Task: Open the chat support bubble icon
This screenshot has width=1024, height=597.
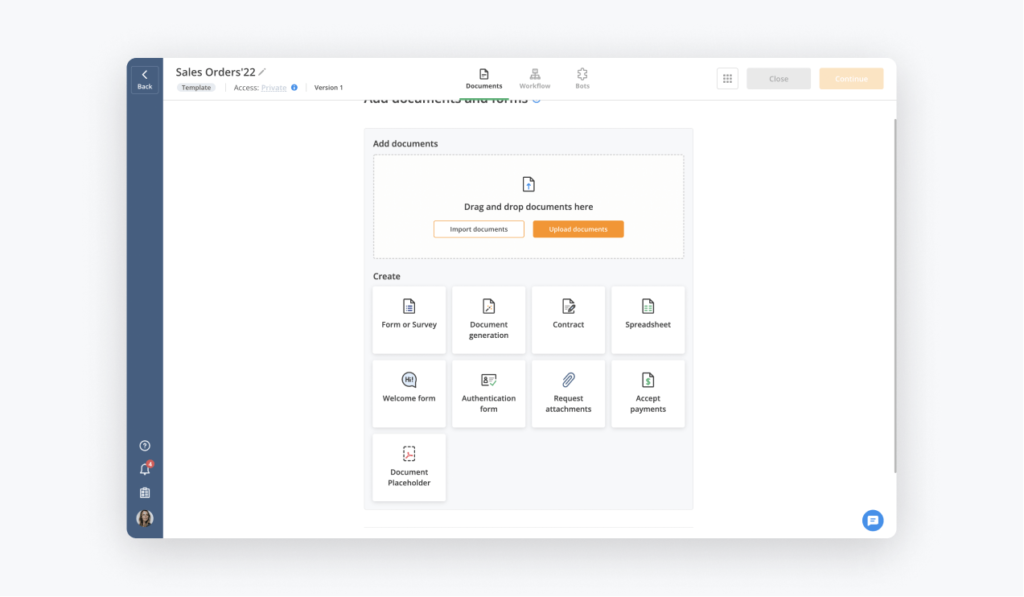Action: (x=872, y=520)
